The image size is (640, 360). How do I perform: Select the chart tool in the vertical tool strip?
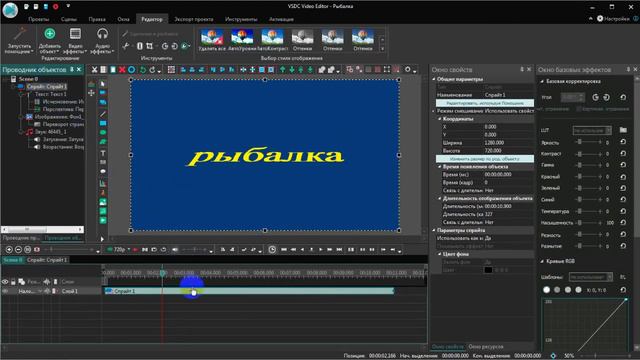103,183
